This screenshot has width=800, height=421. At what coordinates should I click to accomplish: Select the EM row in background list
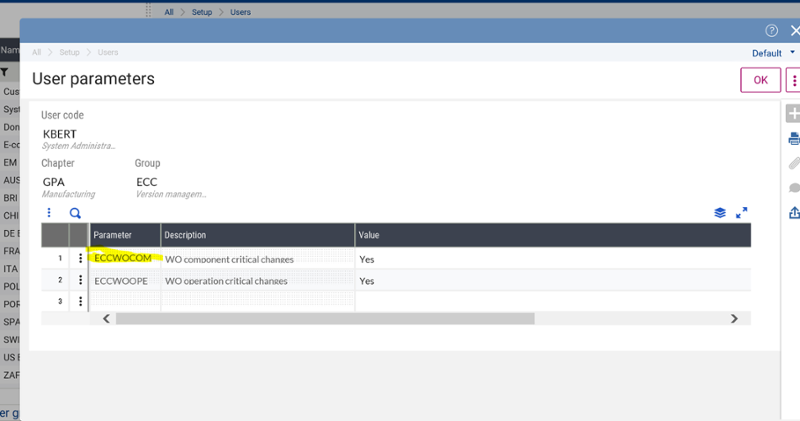tap(10, 162)
